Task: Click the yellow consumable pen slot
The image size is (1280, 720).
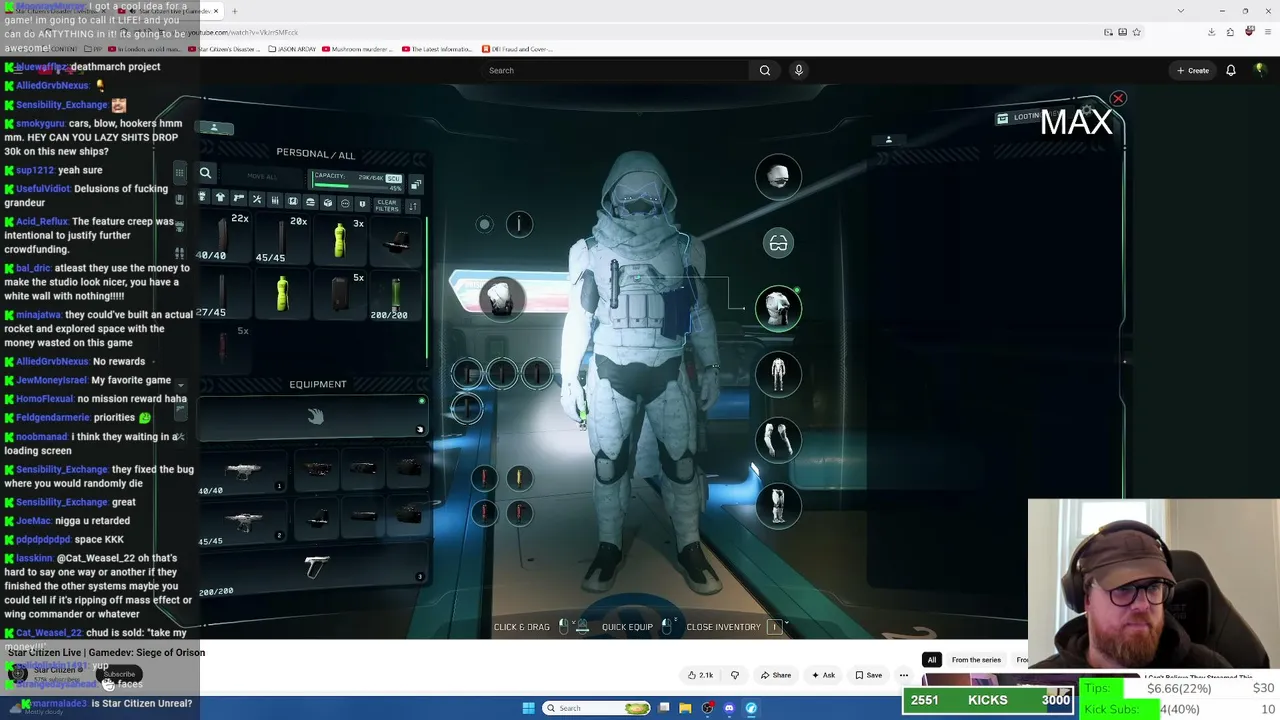Action: (x=519, y=478)
